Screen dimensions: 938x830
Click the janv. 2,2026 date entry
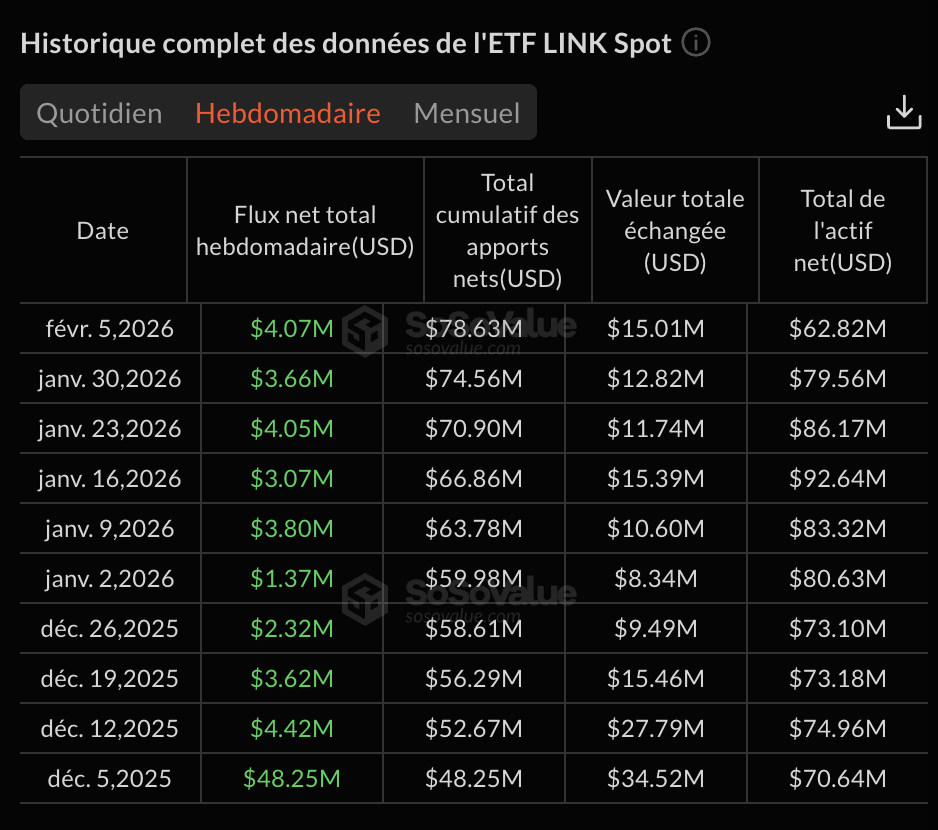click(x=102, y=578)
